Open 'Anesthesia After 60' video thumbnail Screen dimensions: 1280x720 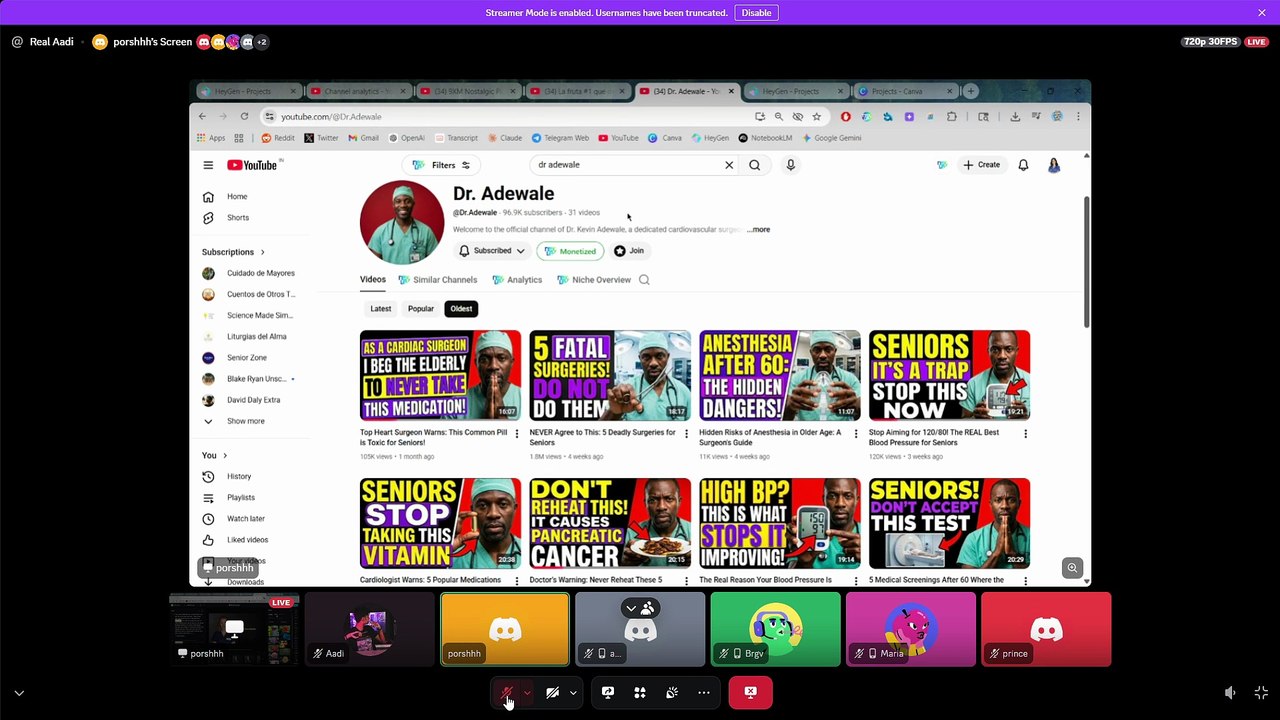tap(780, 375)
